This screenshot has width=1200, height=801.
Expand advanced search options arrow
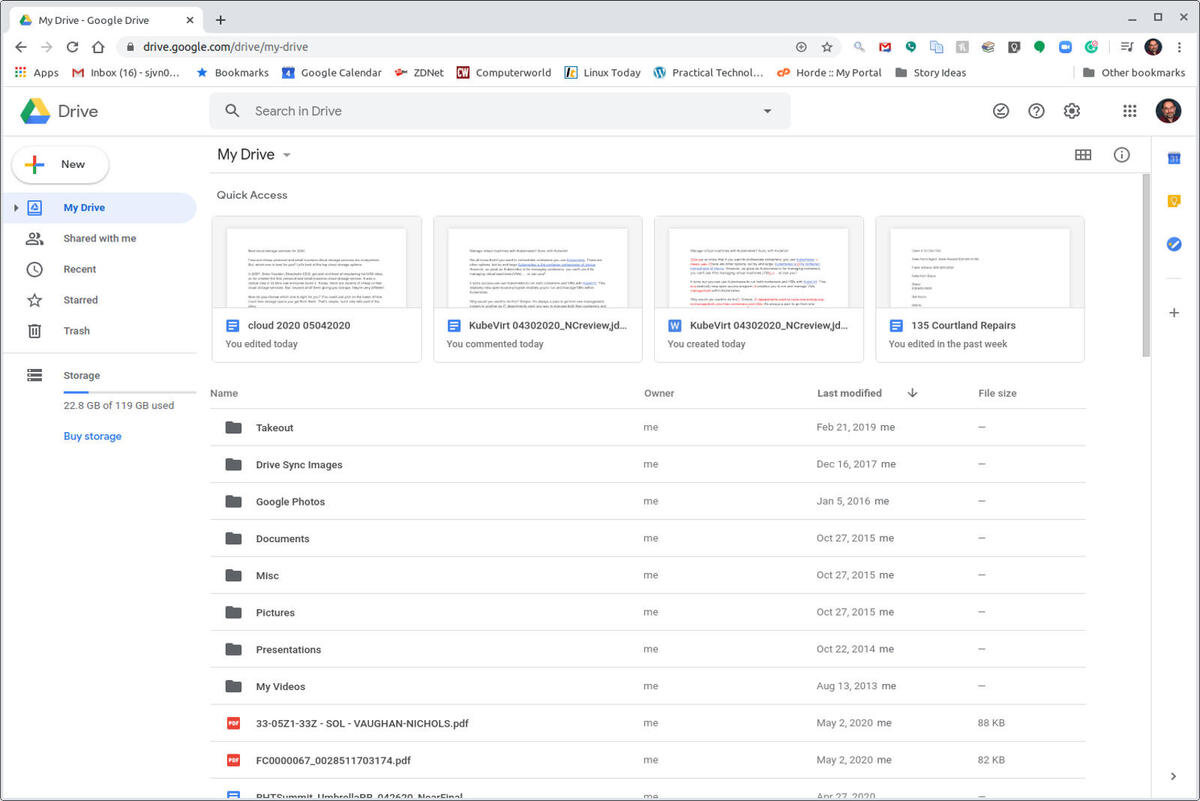tap(767, 111)
